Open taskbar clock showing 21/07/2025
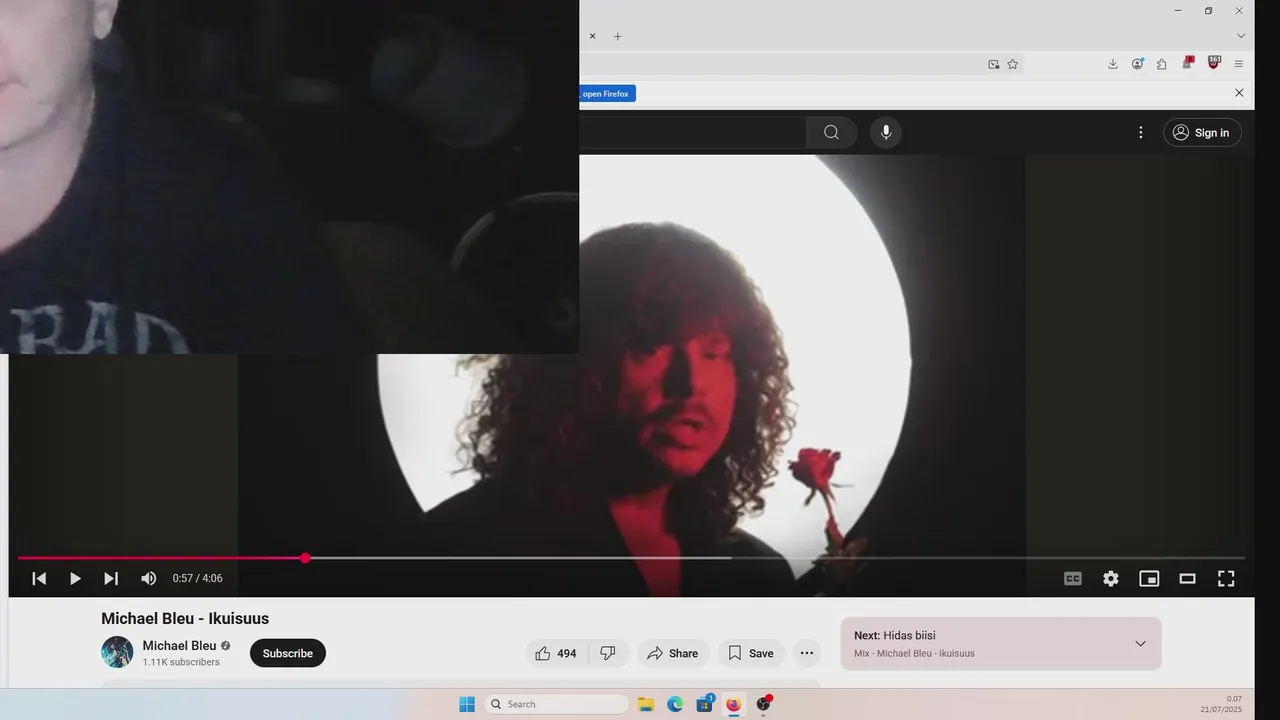Image resolution: width=1280 pixels, height=720 pixels. (1221, 704)
